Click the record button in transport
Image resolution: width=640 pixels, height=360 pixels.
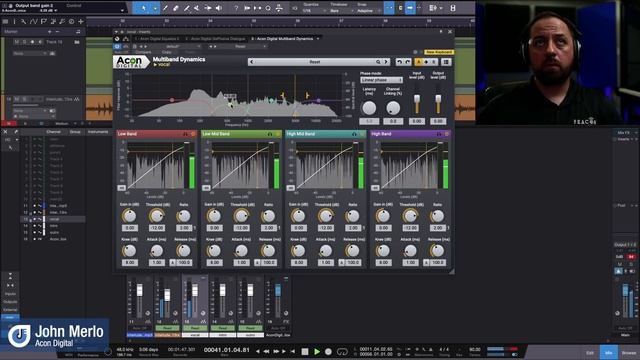click(x=328, y=351)
